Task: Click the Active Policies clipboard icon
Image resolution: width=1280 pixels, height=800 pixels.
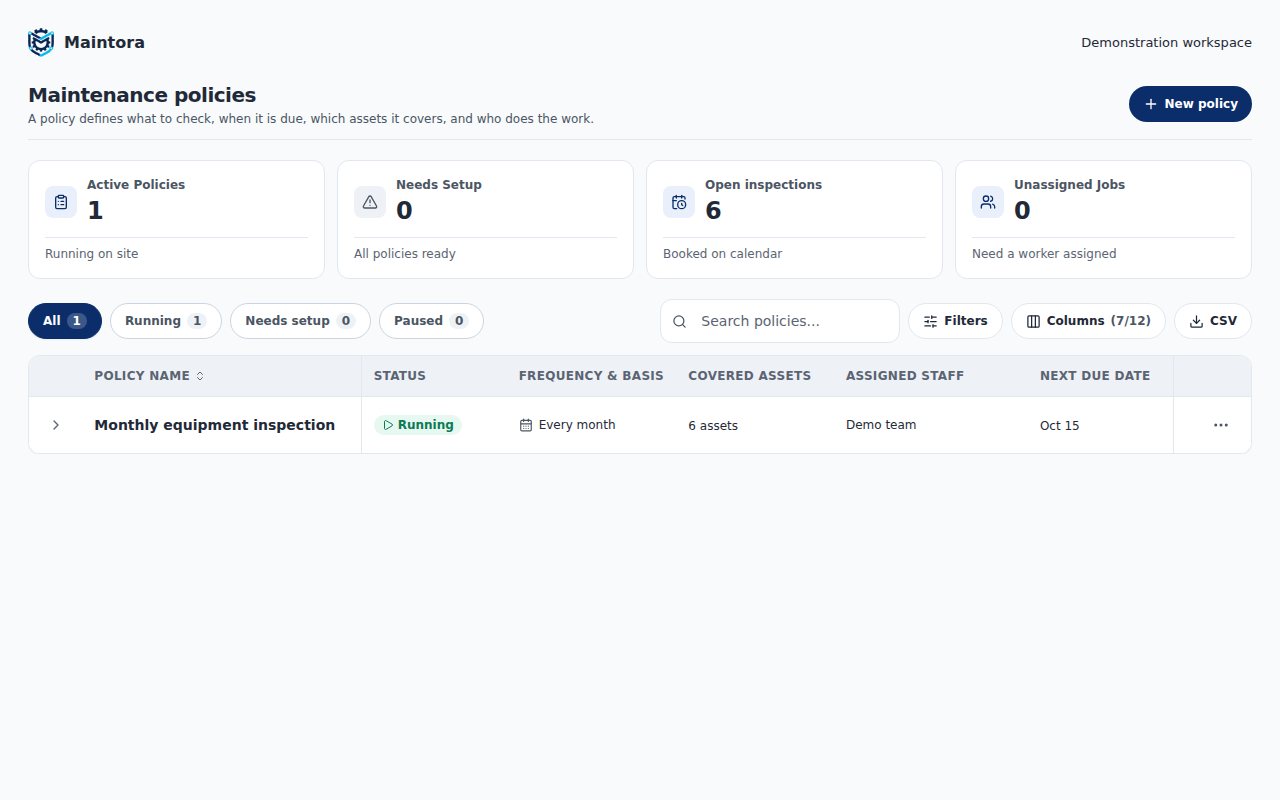Action: pos(61,202)
